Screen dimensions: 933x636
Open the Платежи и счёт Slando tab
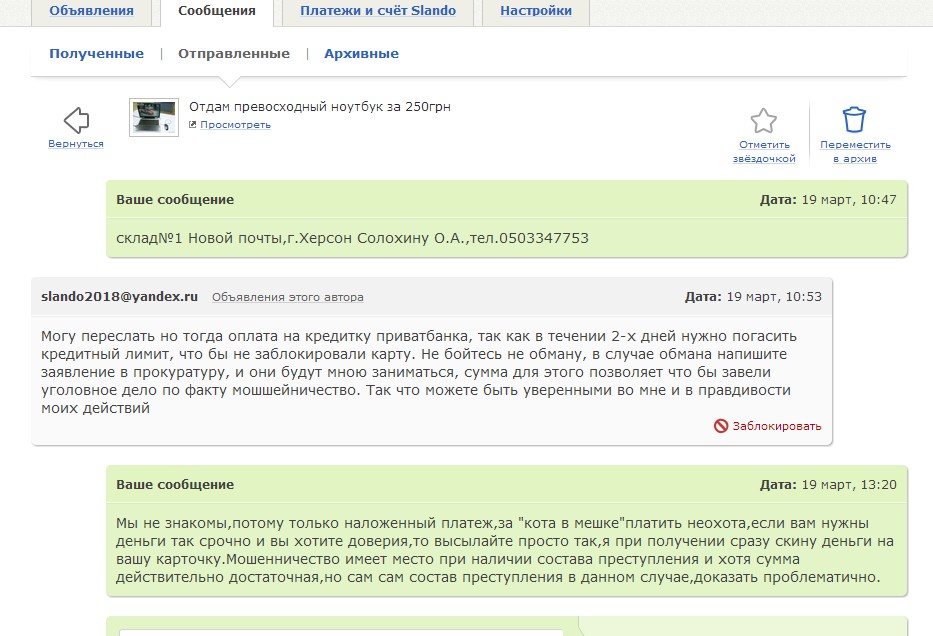click(378, 11)
